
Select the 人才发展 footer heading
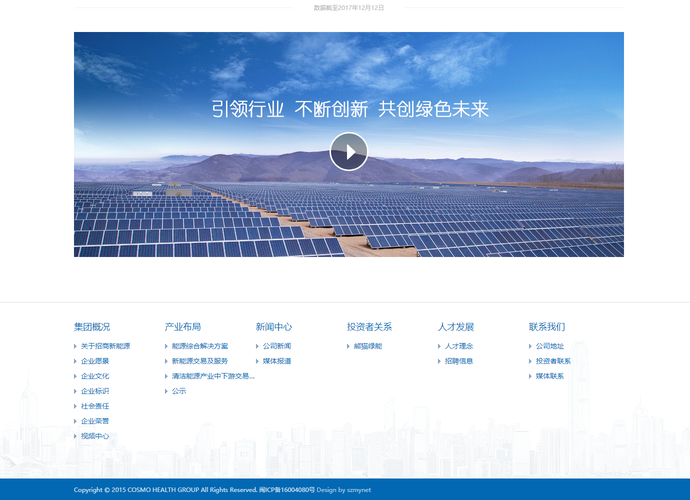[x=456, y=327]
